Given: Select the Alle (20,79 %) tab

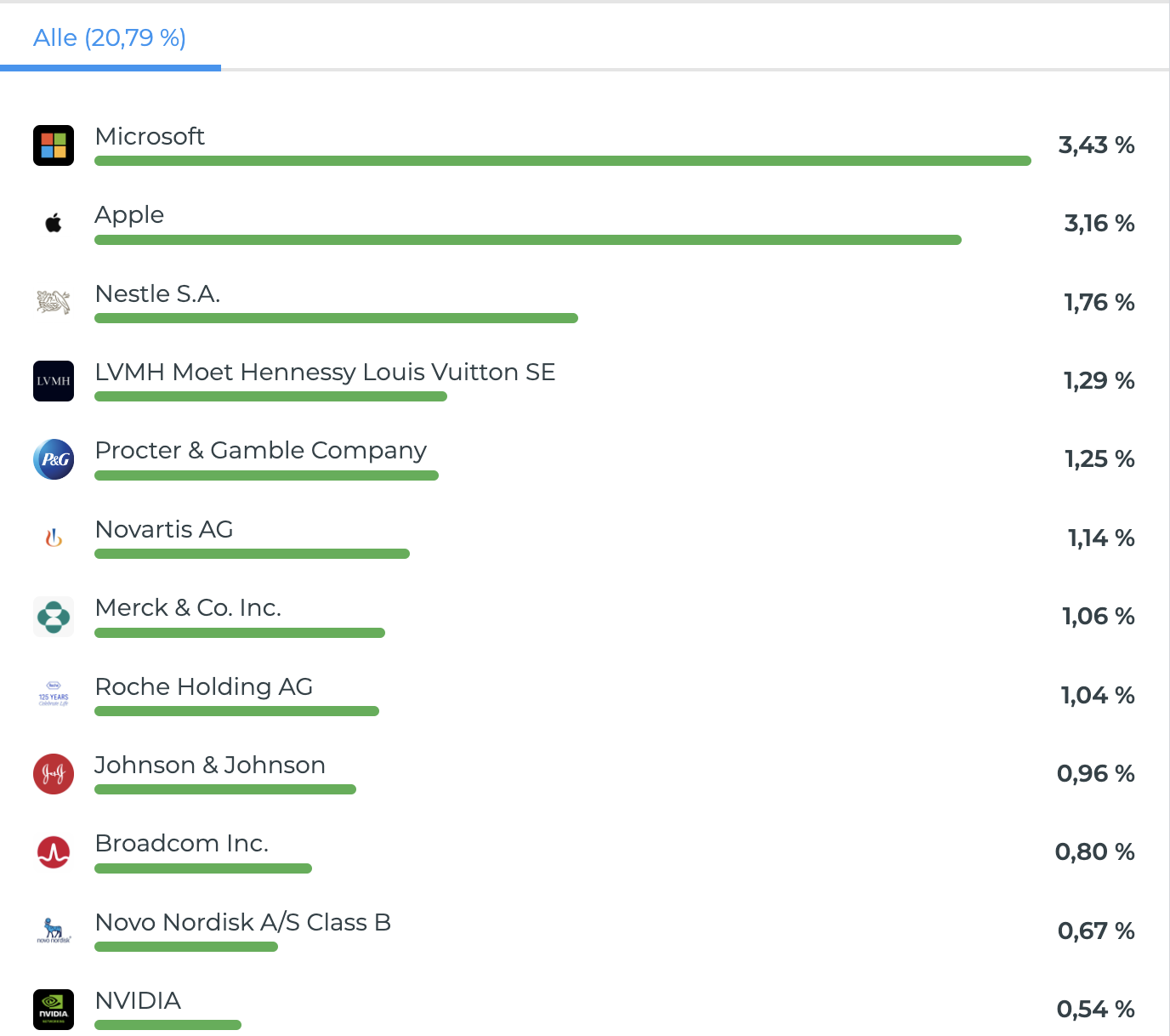Looking at the screenshot, I should pyautogui.click(x=110, y=38).
